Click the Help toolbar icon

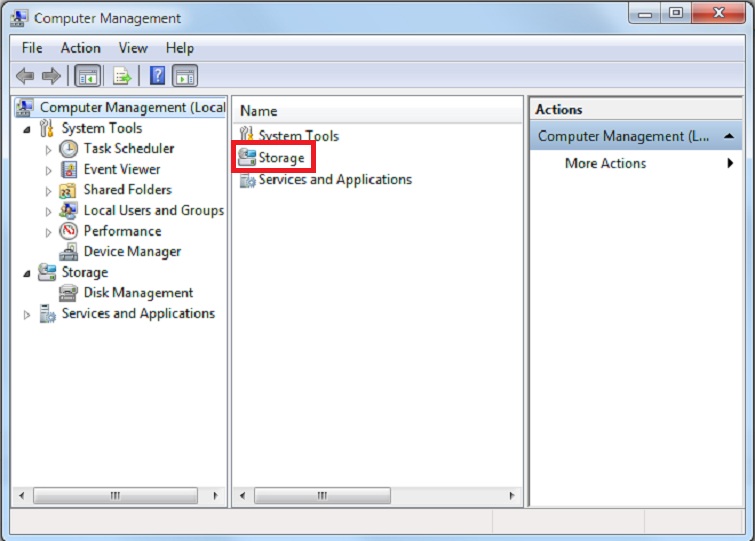(x=157, y=76)
